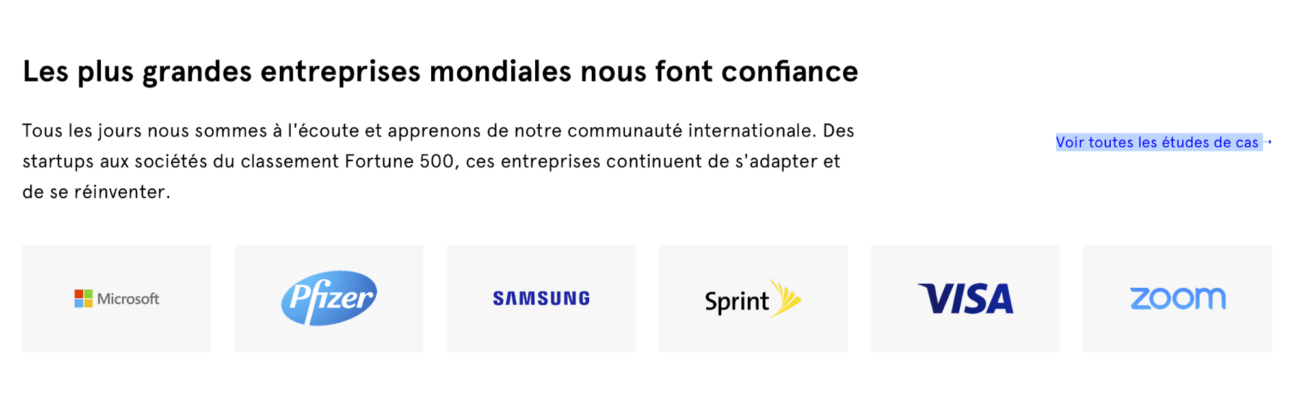This screenshot has width=1300, height=408.
Task: Open the VISA logo card
Action: 965,298
